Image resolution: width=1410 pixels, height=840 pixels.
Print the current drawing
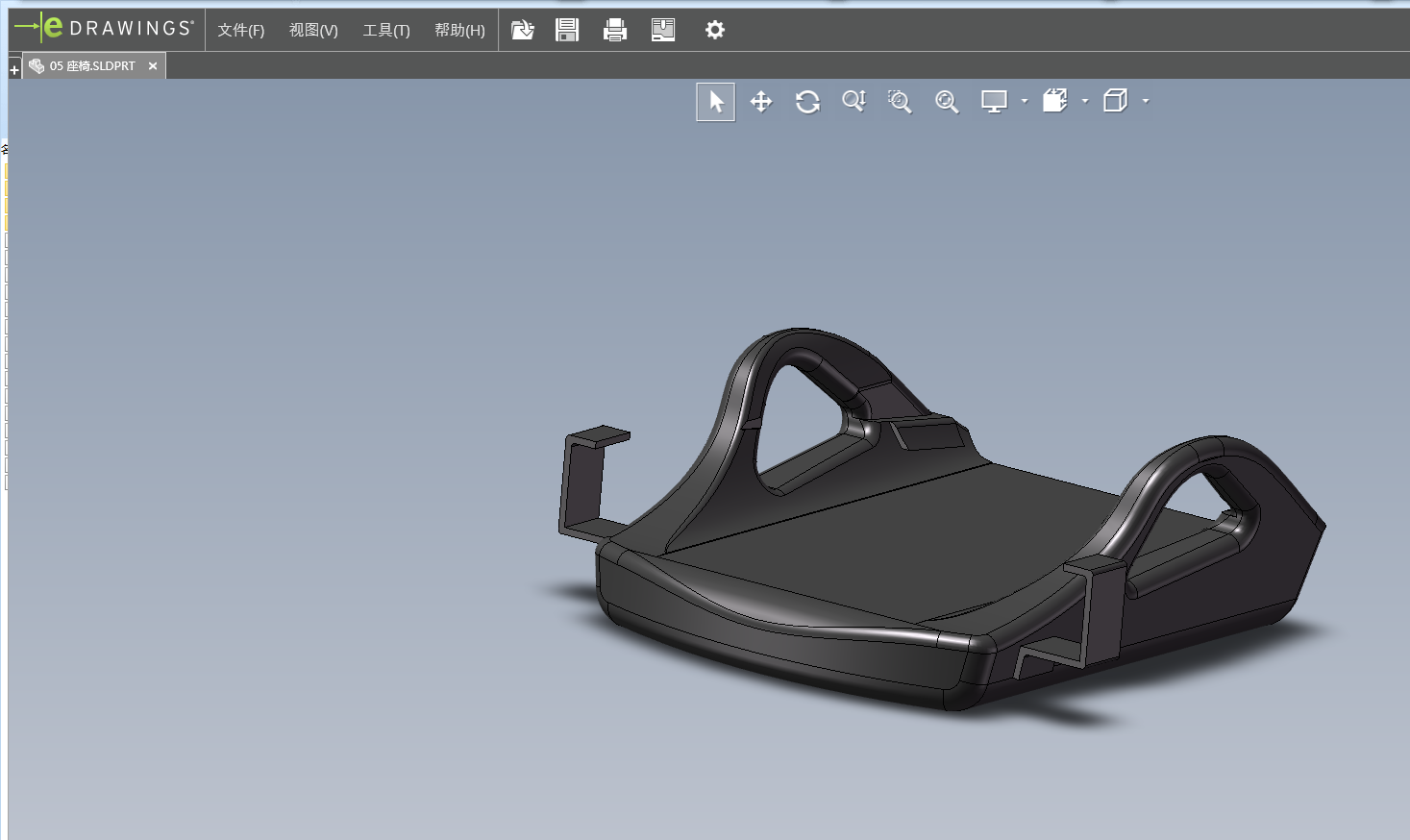[x=614, y=30]
